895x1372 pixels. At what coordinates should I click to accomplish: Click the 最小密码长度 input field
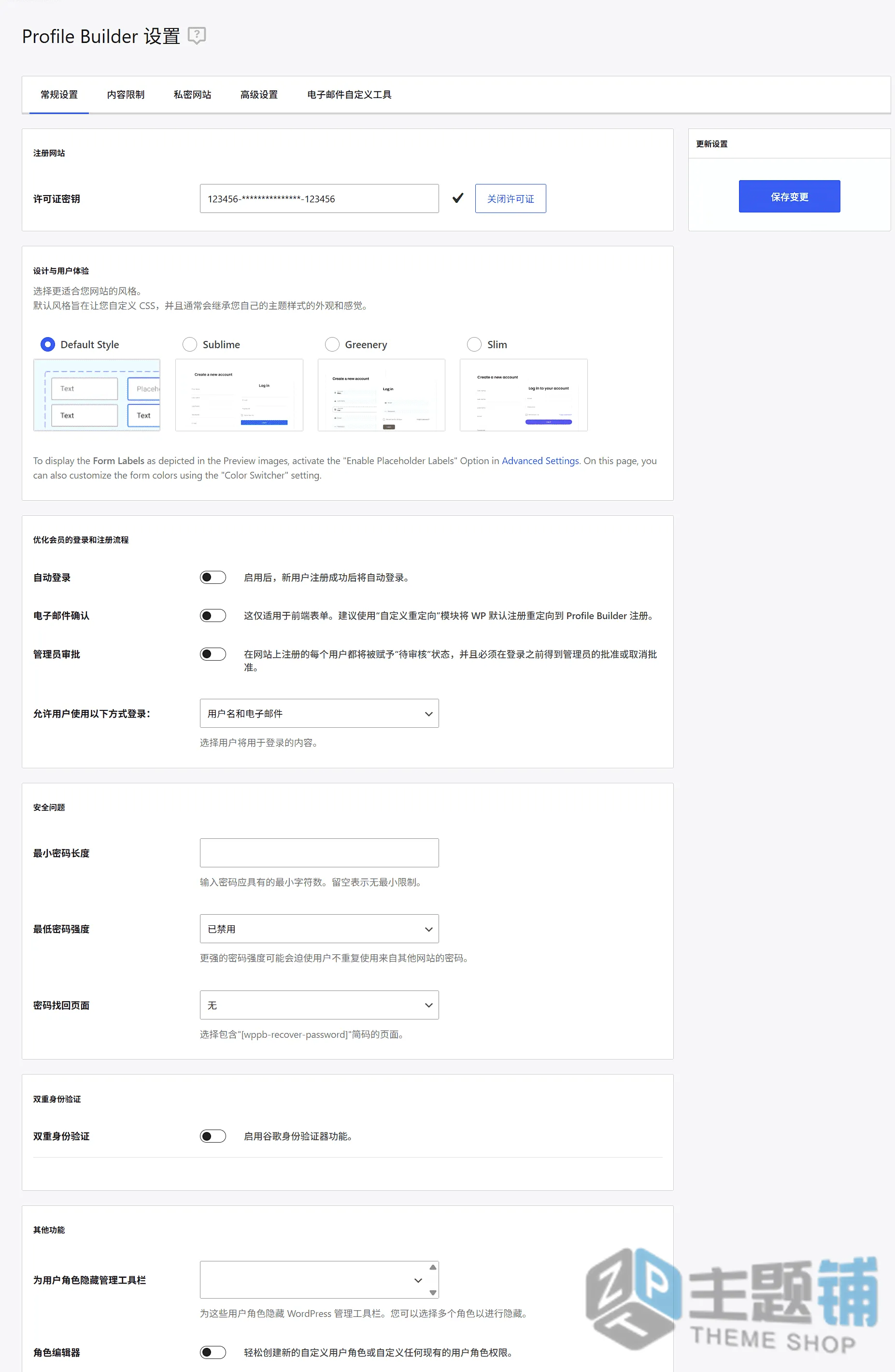(x=319, y=852)
